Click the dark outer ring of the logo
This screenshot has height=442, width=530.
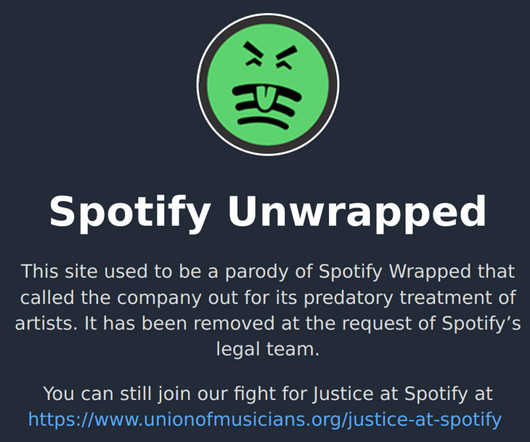tap(202, 84)
